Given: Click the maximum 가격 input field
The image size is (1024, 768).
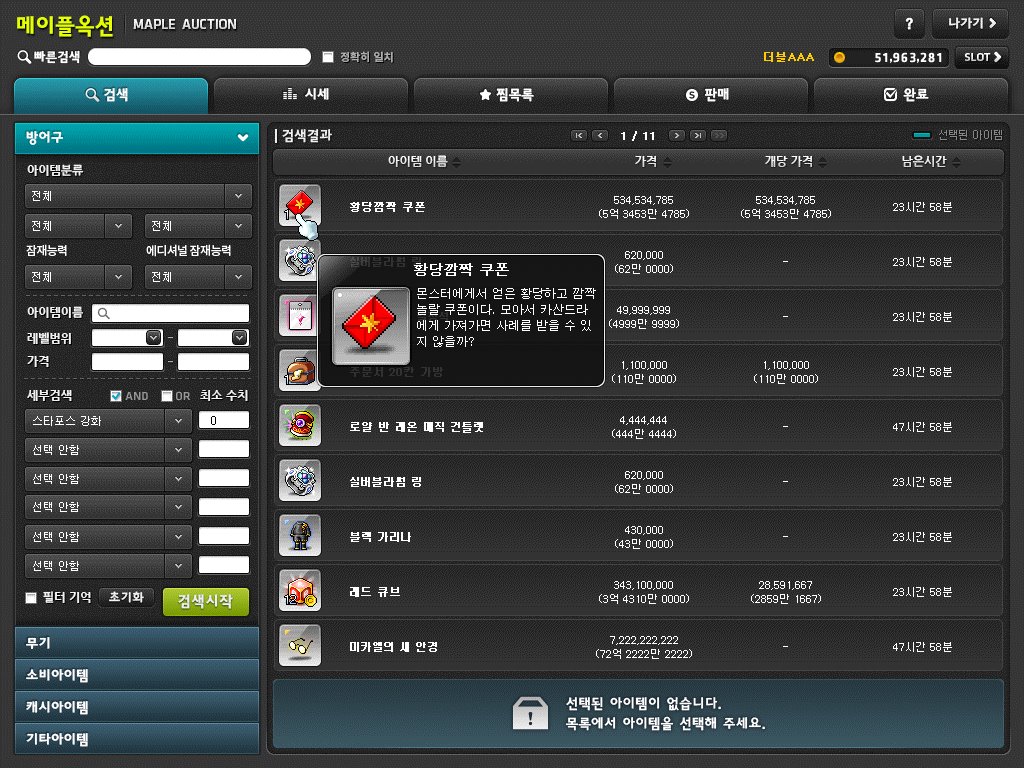Looking at the screenshot, I should (214, 361).
